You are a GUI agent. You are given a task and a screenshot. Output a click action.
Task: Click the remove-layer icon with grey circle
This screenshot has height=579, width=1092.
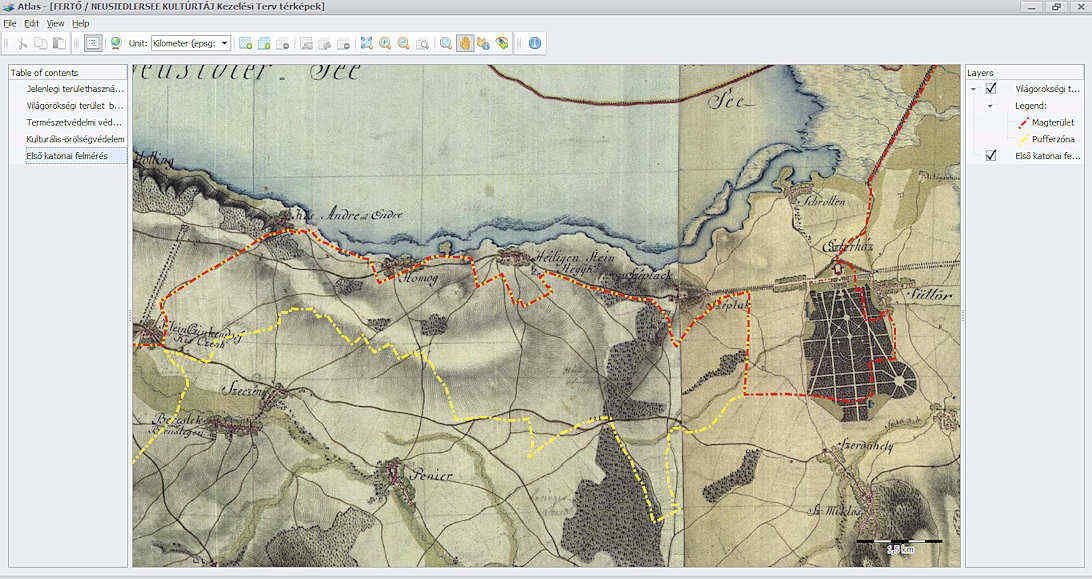pyautogui.click(x=282, y=43)
